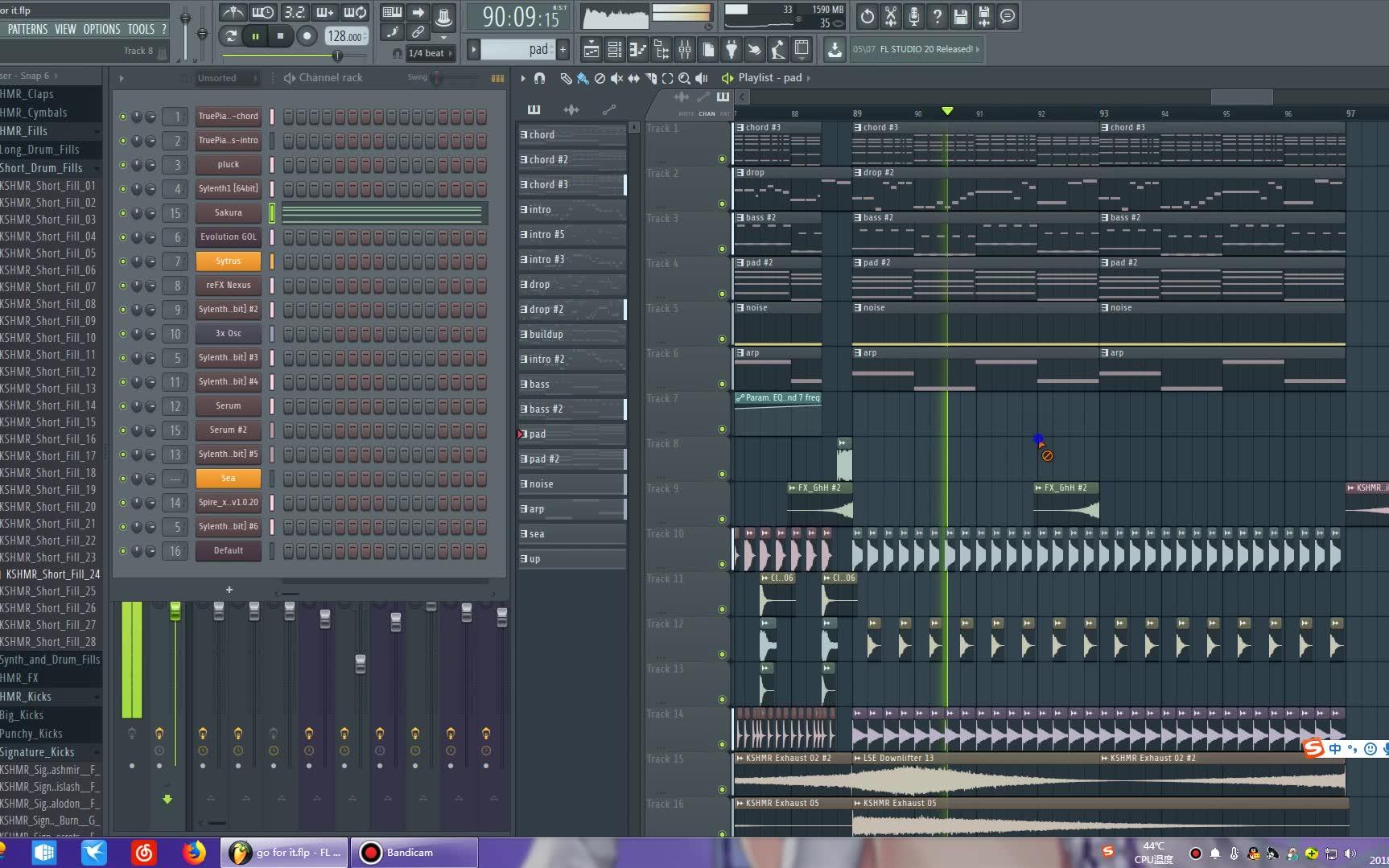Screen dimensions: 1389x868
Task: Adjust the channel rack Swing knob
Action: coord(437,78)
